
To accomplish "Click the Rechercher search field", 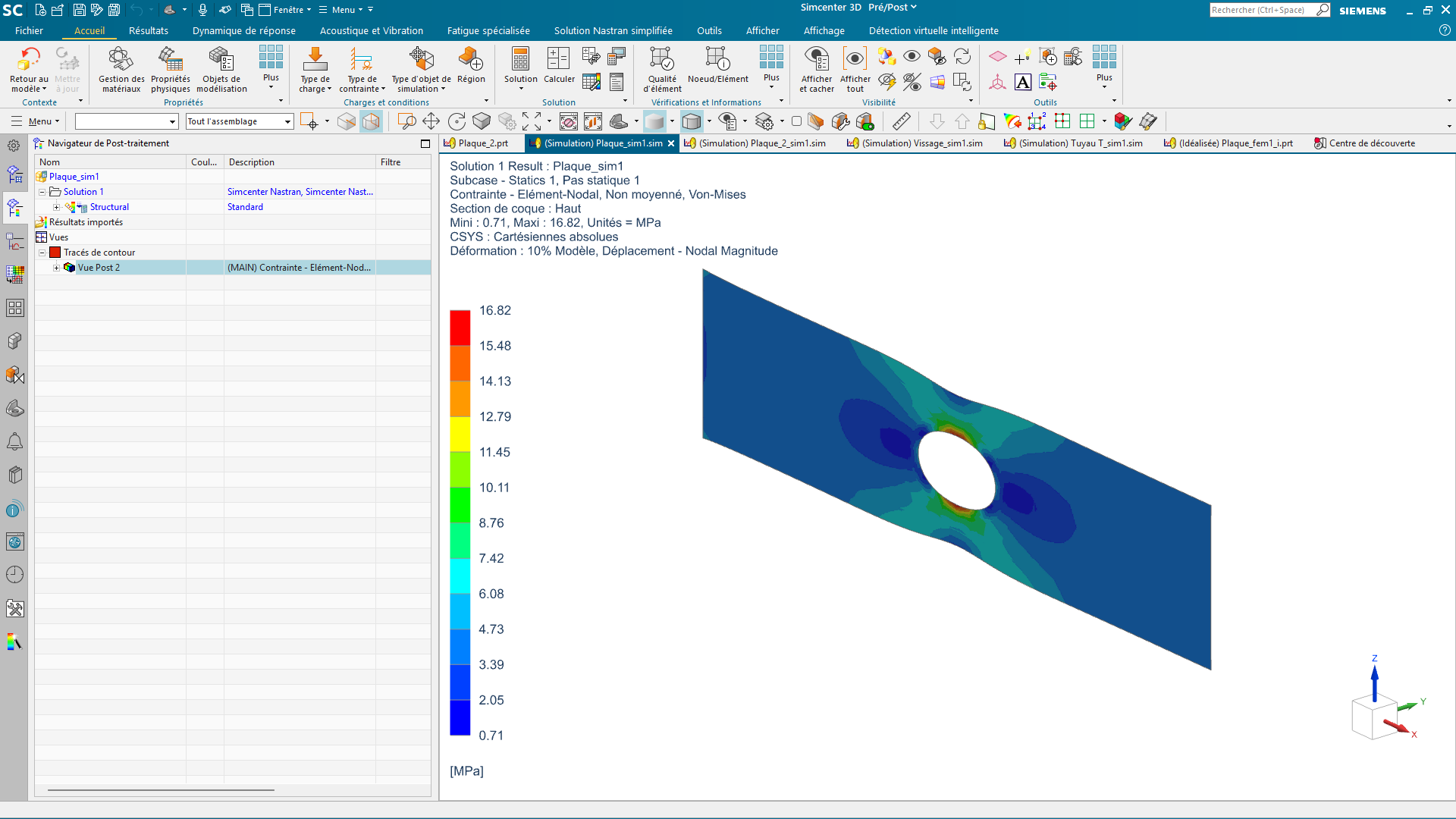I will pos(1263,10).
